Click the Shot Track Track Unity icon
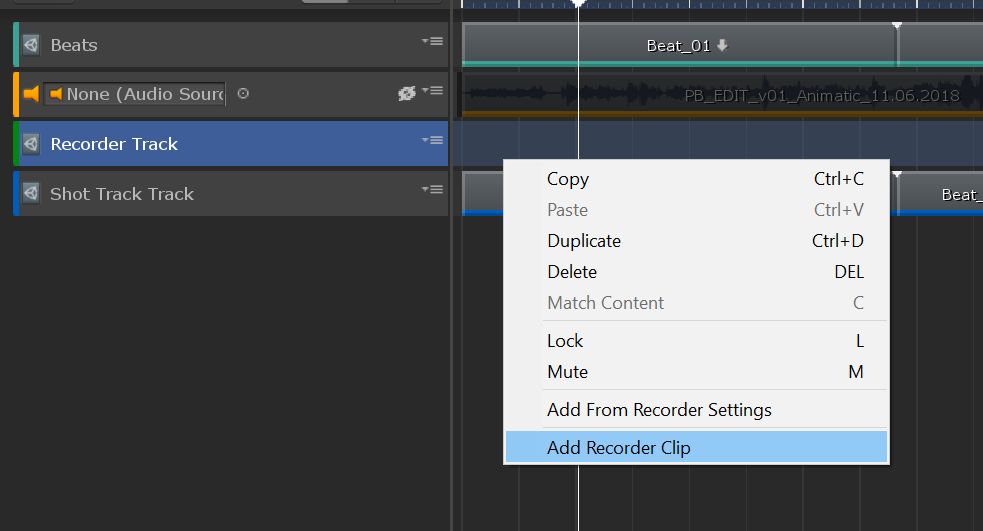Viewport: 983px width, 531px height. 31,194
